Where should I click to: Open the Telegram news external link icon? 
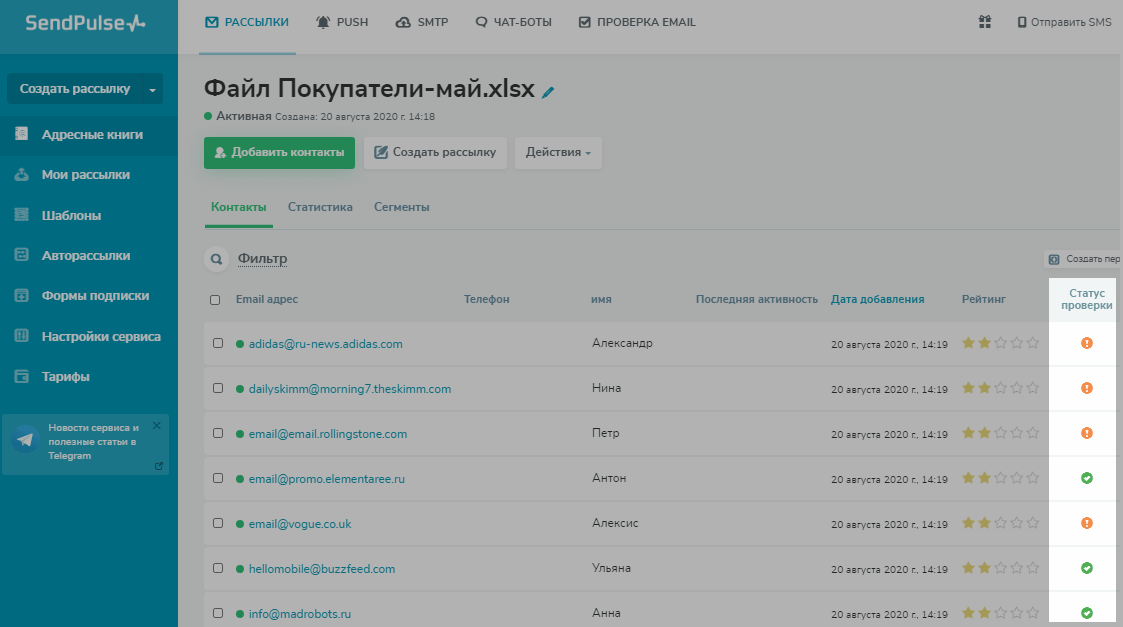click(x=159, y=466)
